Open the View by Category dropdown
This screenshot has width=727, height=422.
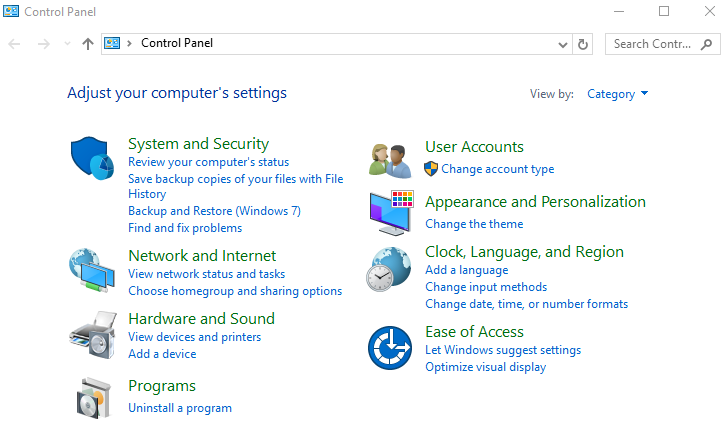click(x=618, y=94)
